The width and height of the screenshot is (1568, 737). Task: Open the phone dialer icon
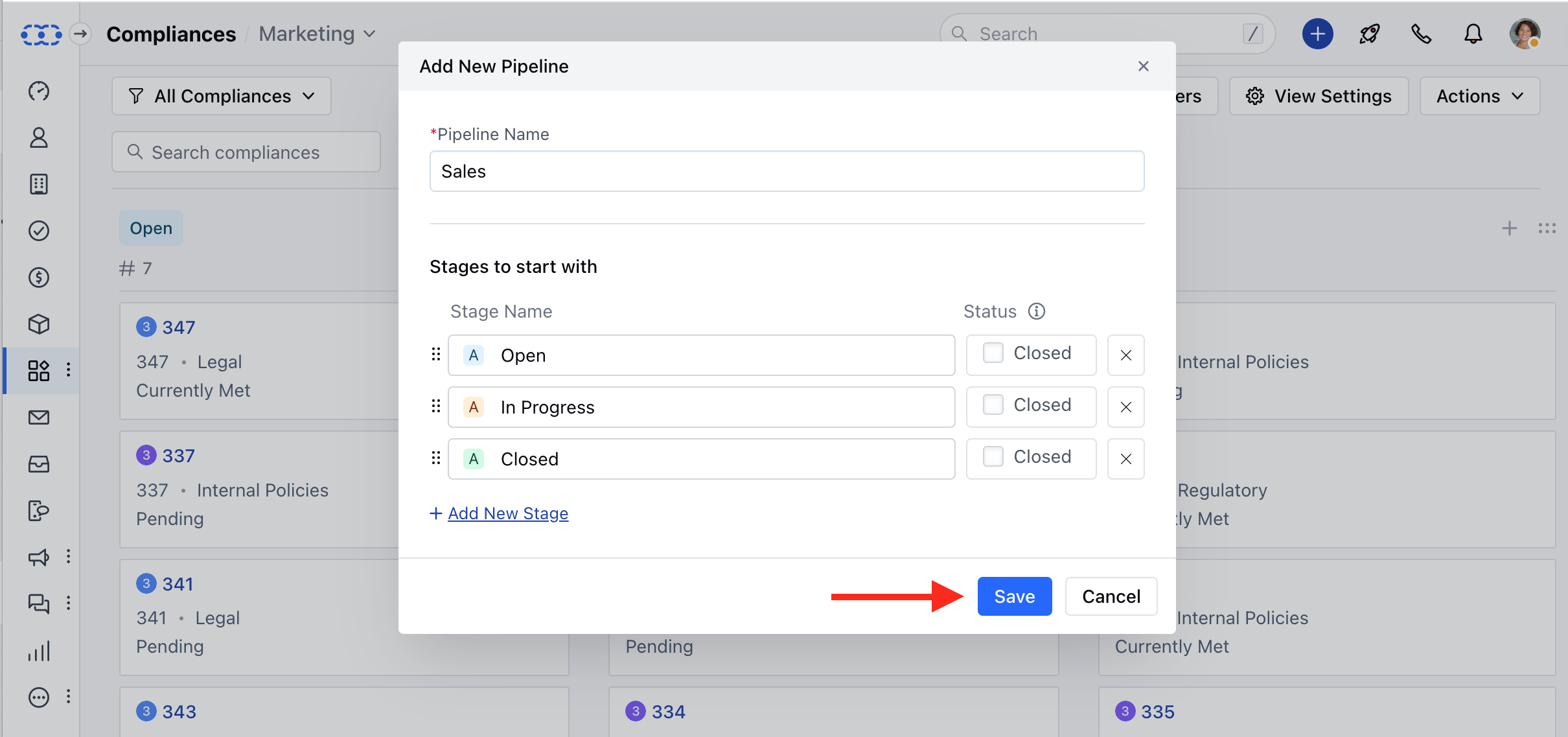(x=1422, y=34)
